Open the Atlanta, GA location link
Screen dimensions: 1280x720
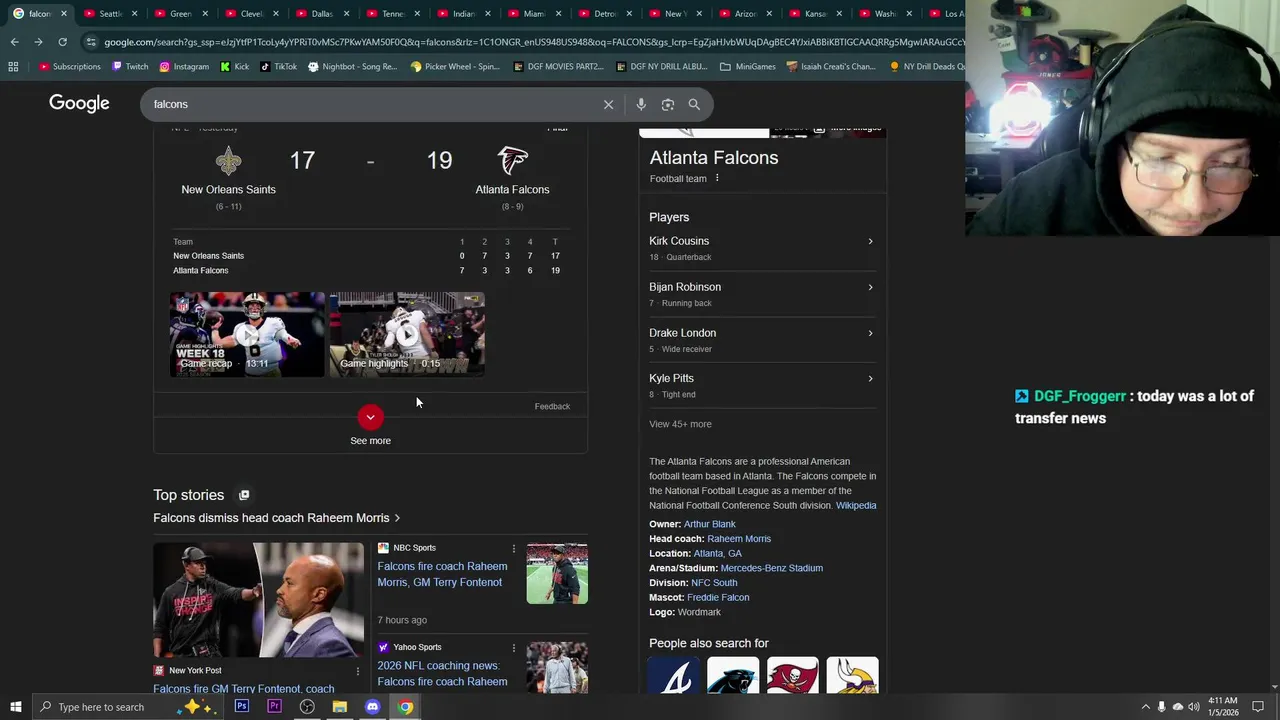[717, 554]
